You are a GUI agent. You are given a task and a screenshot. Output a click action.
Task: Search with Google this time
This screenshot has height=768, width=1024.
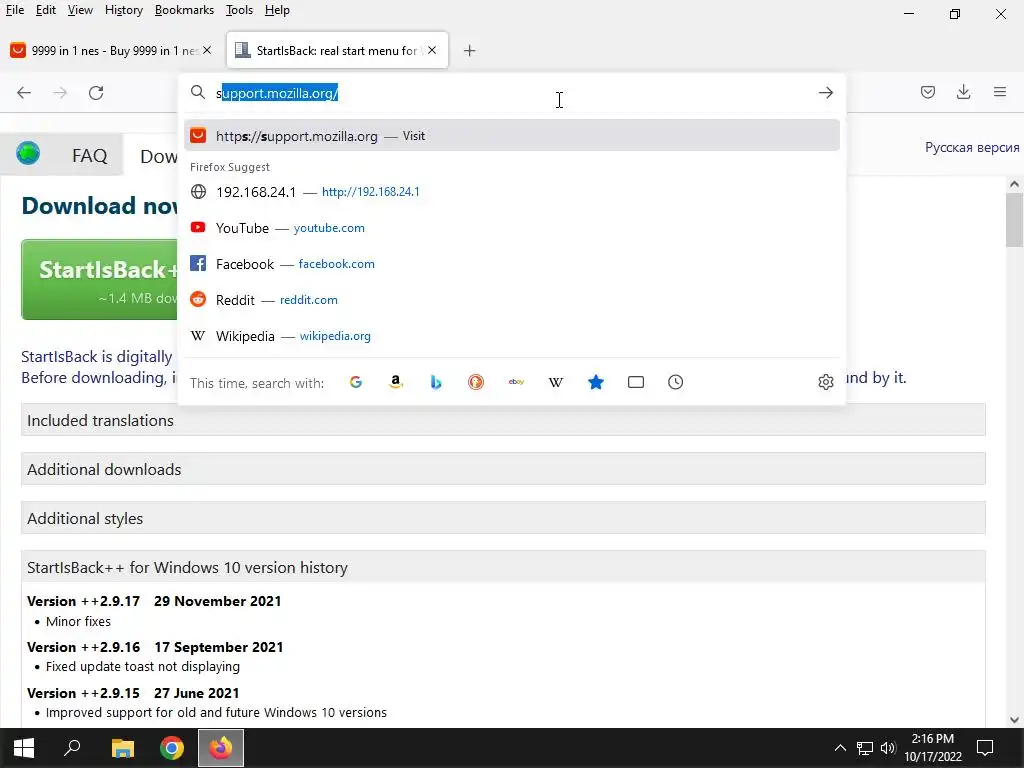356,382
